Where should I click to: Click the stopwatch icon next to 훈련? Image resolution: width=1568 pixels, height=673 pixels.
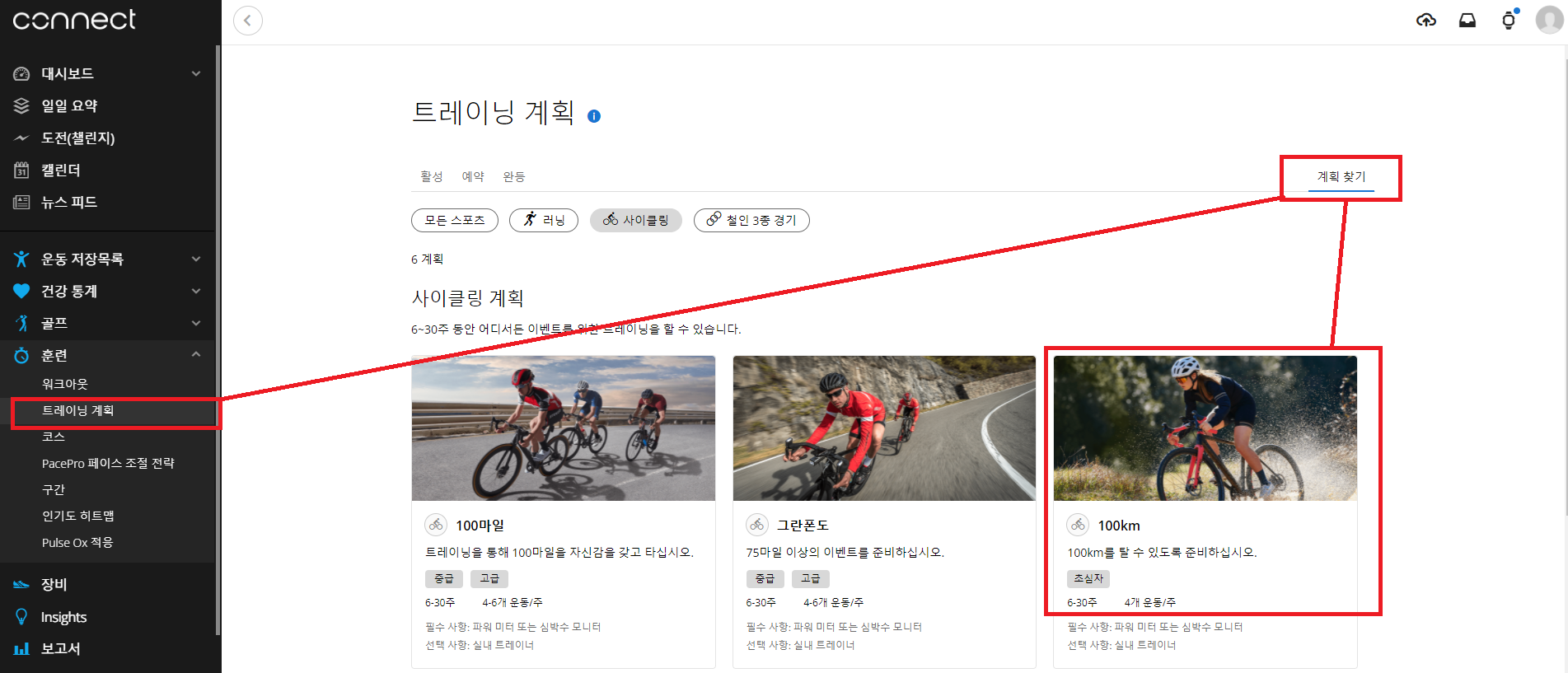[21, 355]
